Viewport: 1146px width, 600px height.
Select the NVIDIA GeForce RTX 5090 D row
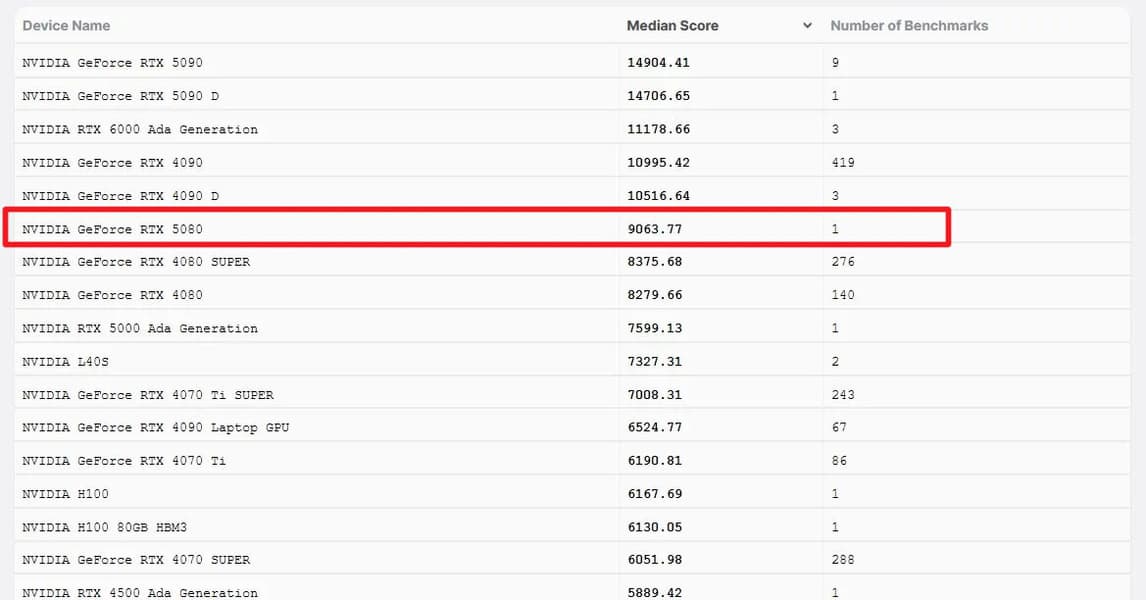pyautogui.click(x=120, y=96)
